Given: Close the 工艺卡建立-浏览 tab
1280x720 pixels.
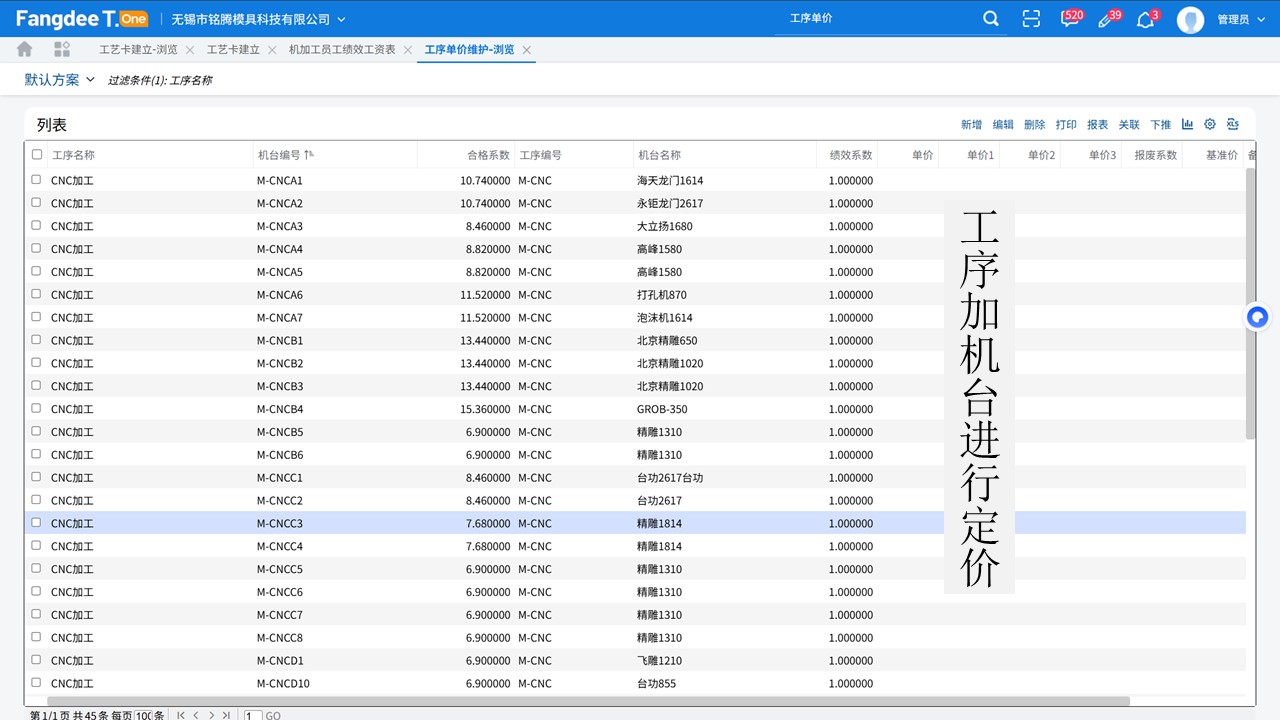Looking at the screenshot, I should (x=190, y=50).
